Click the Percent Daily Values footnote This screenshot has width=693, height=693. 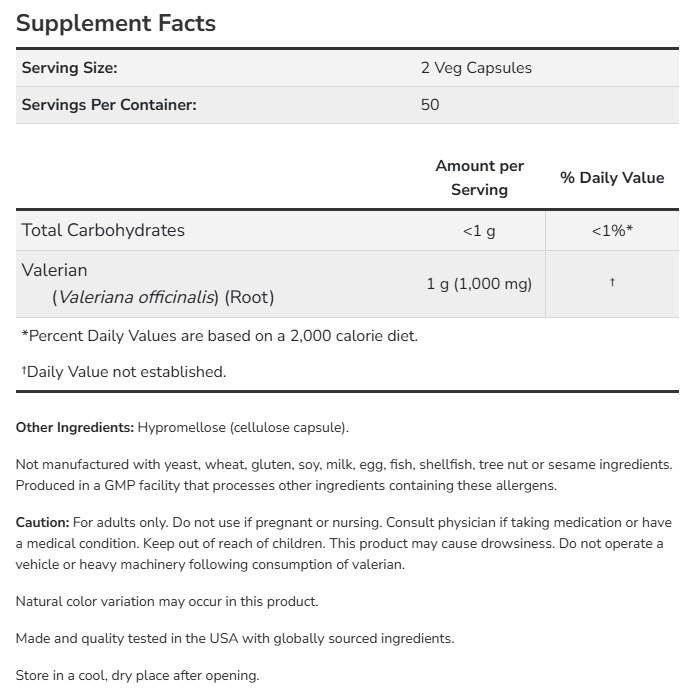(219, 336)
